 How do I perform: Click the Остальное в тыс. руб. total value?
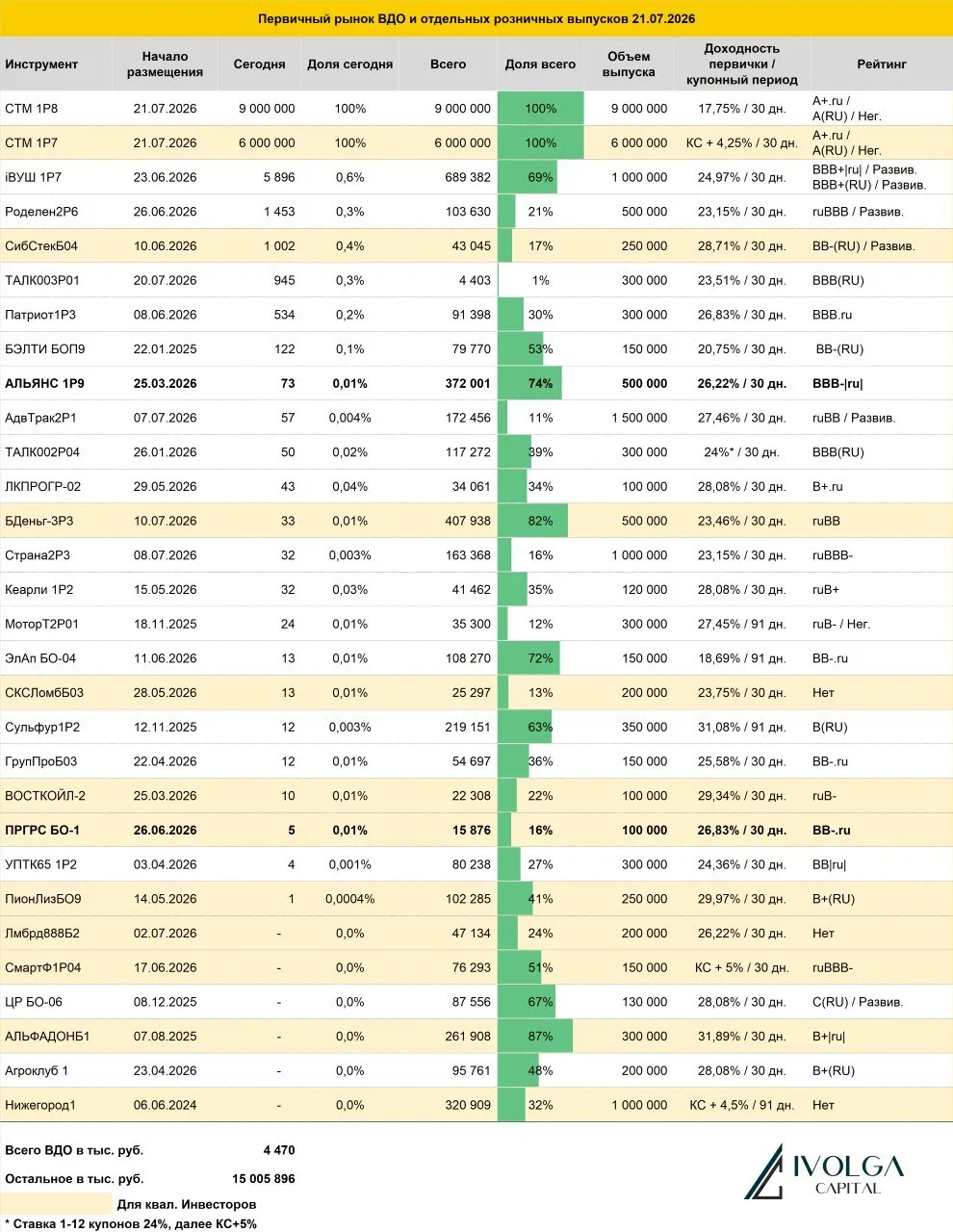264,1178
